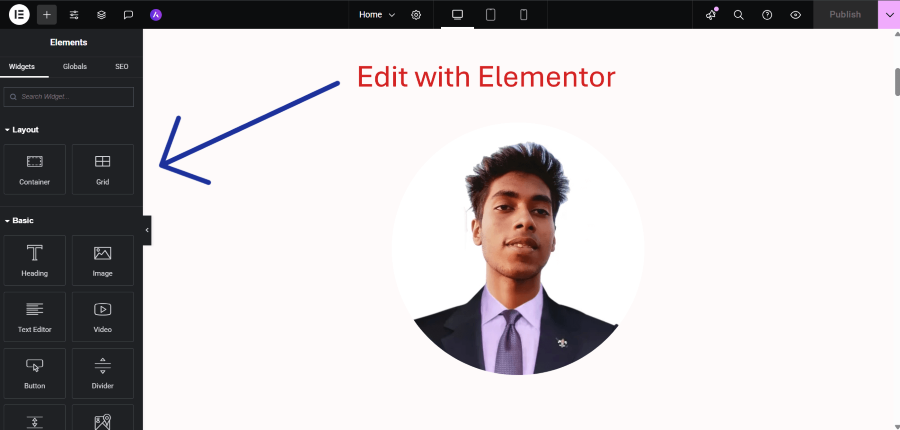
Task: Open the Help question mark icon
Action: click(767, 15)
